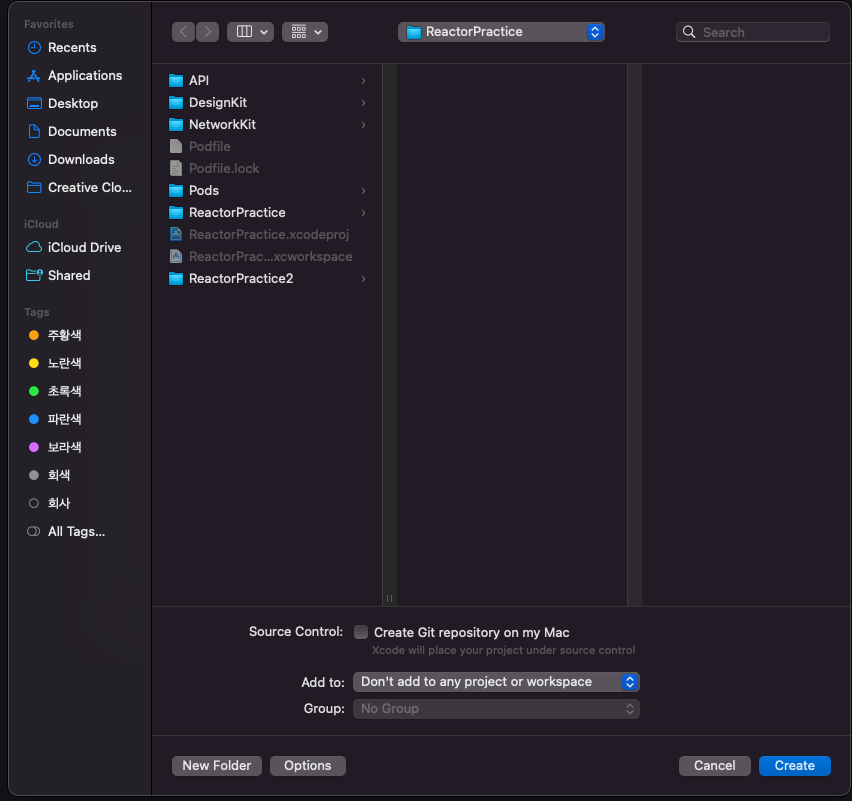Go forward with the right arrow button

tap(208, 32)
